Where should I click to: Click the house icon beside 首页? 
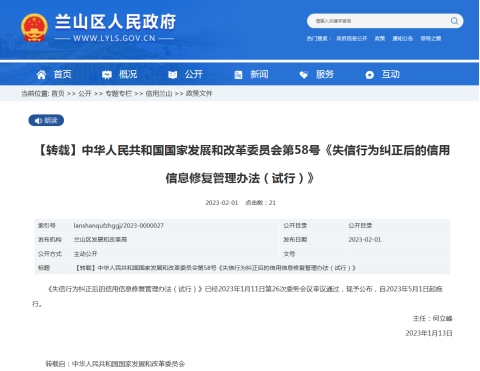tap(41, 75)
